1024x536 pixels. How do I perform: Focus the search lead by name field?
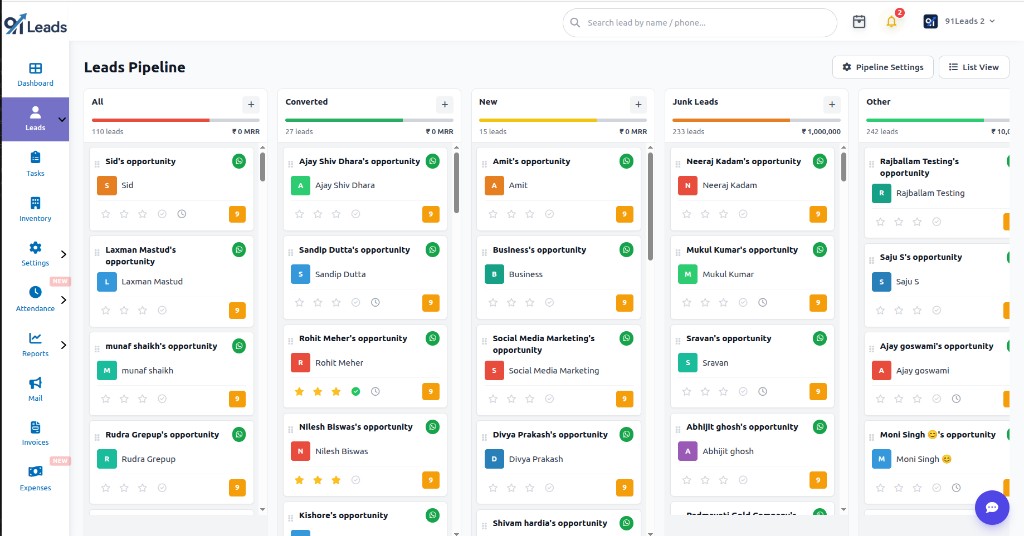[699, 23]
